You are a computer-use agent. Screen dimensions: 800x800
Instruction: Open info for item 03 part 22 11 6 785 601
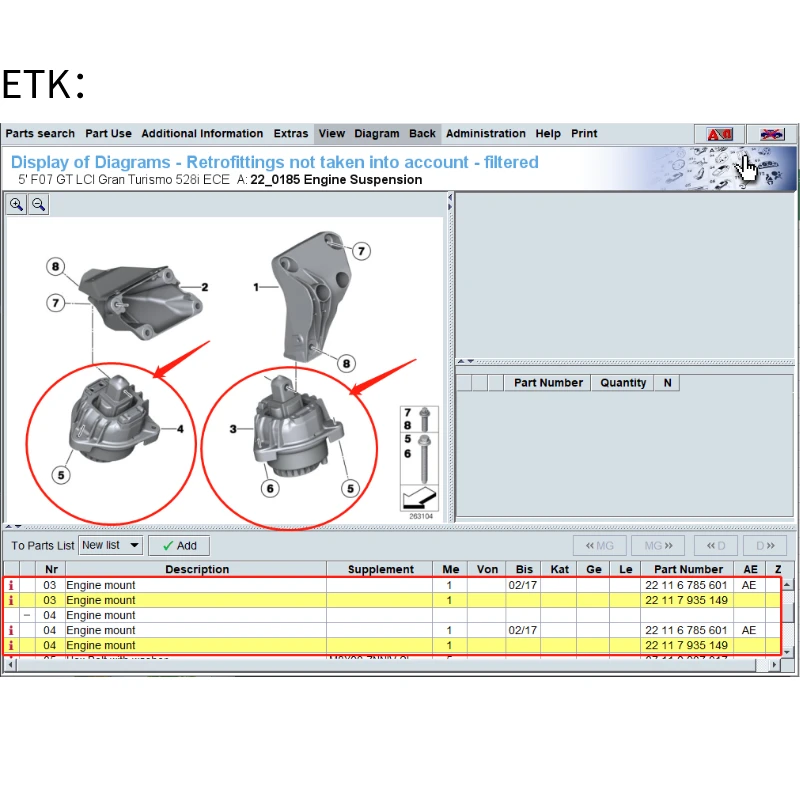[11, 585]
